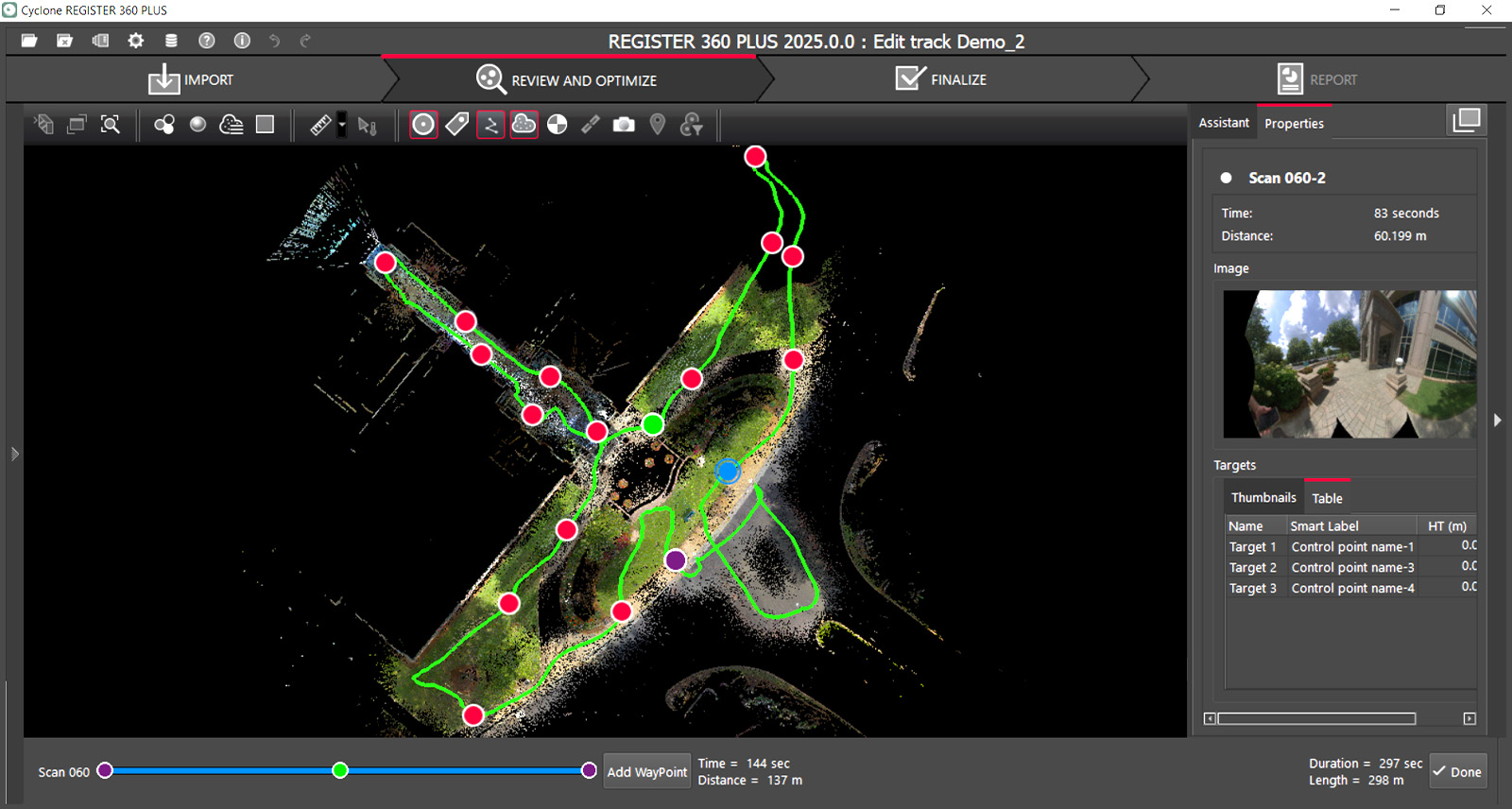The width and height of the screenshot is (1512, 809).
Task: Redo the last action
Action: tap(305, 41)
